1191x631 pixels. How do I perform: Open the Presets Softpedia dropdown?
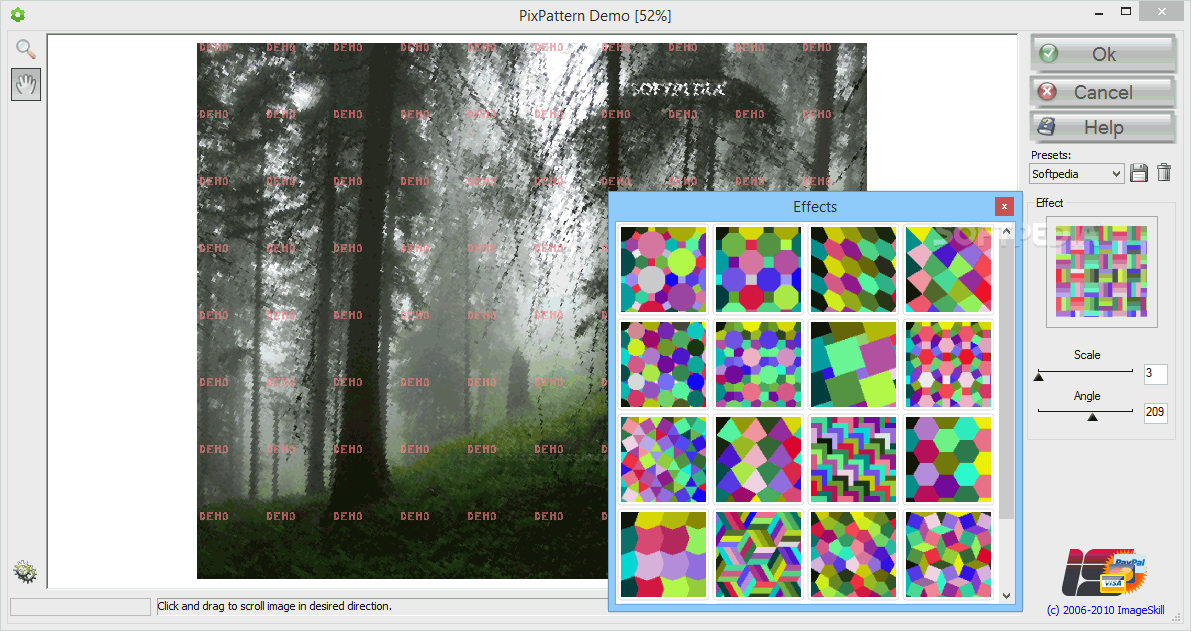(1076, 174)
